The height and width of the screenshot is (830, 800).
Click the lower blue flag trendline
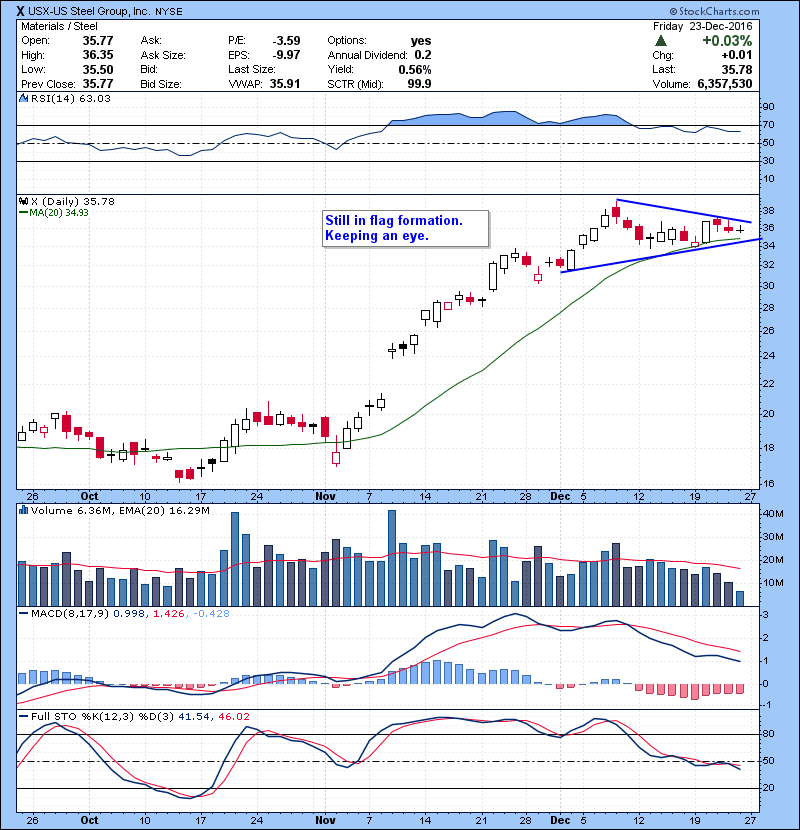pyautogui.click(x=650, y=257)
